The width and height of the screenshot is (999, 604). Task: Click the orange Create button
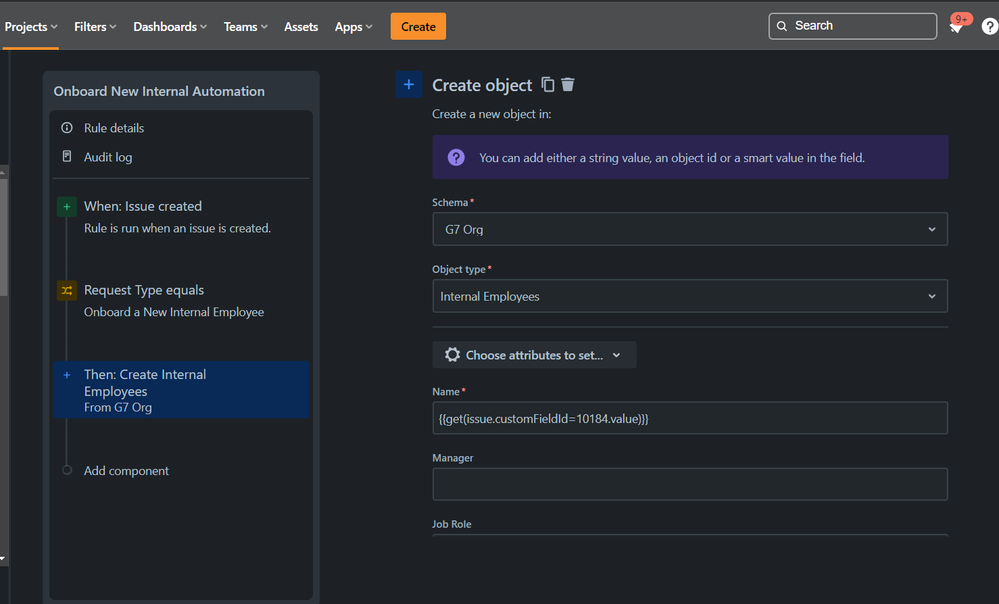click(418, 27)
